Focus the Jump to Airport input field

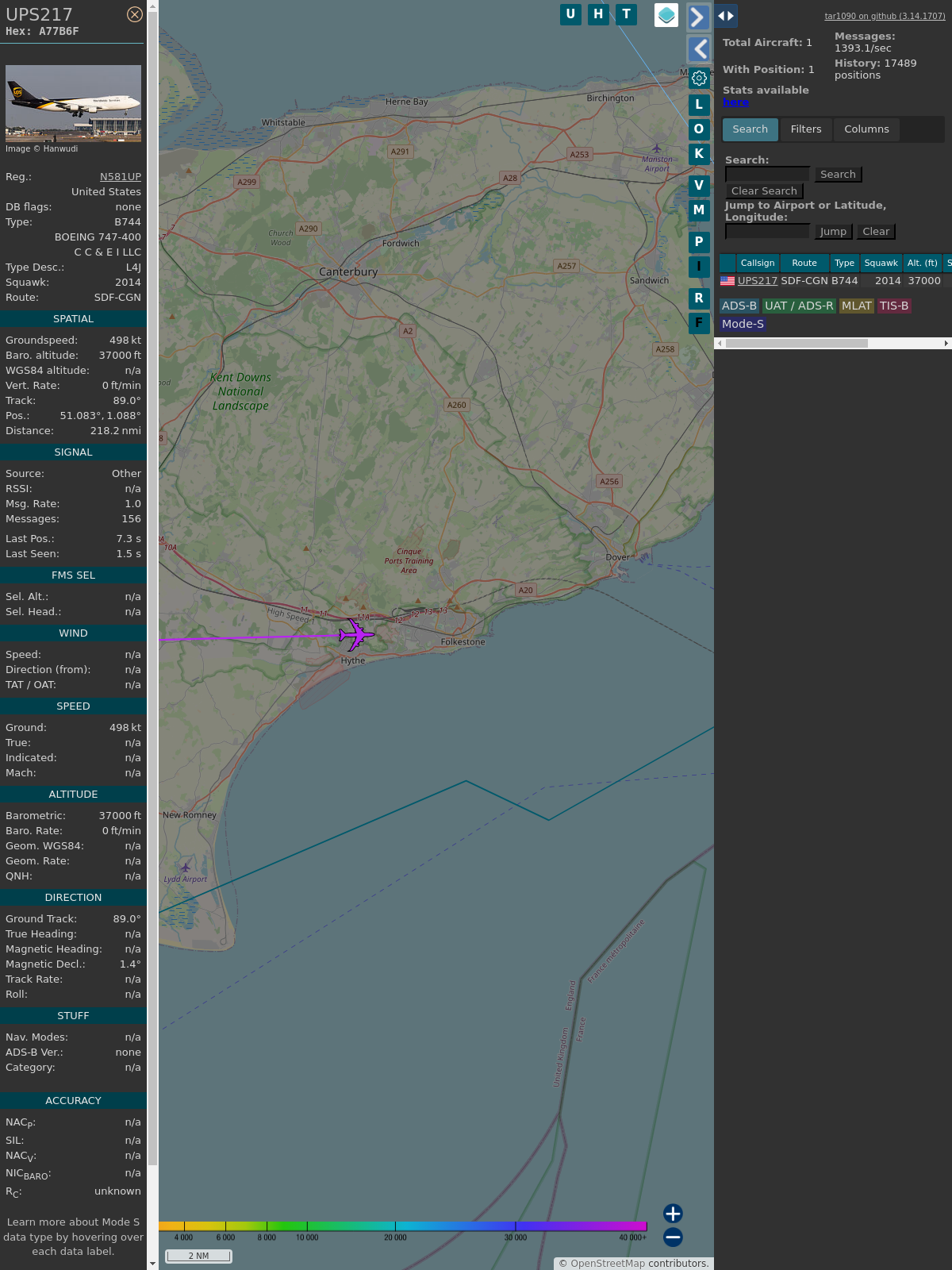(767, 232)
